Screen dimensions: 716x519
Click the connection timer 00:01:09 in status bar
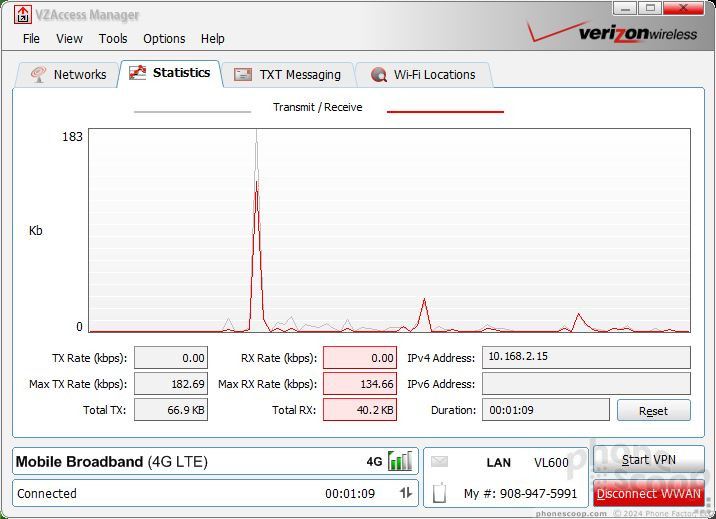(x=350, y=493)
